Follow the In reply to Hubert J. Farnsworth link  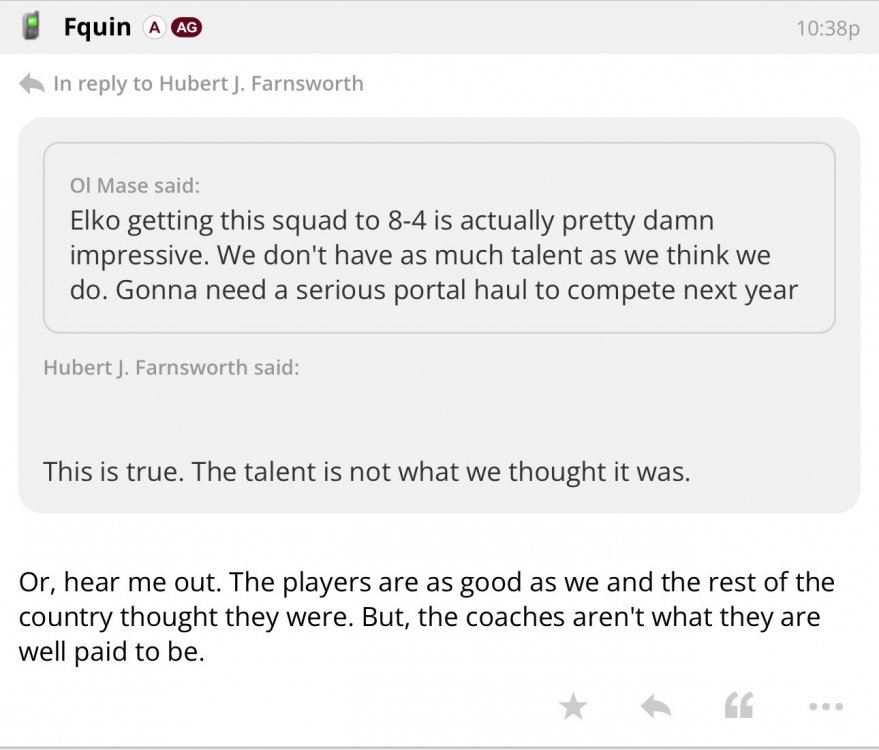[x=208, y=83]
